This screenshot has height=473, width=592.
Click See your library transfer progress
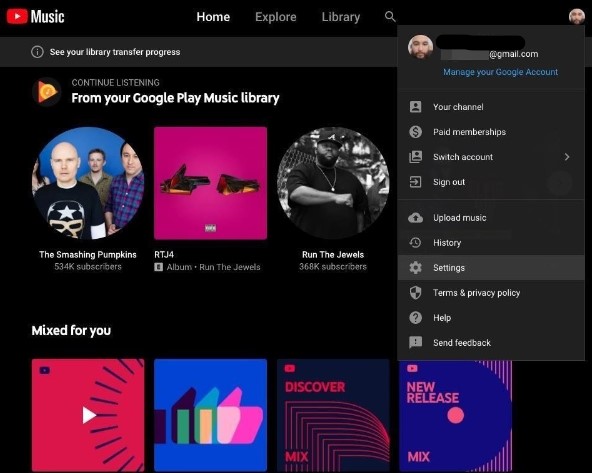coord(115,52)
